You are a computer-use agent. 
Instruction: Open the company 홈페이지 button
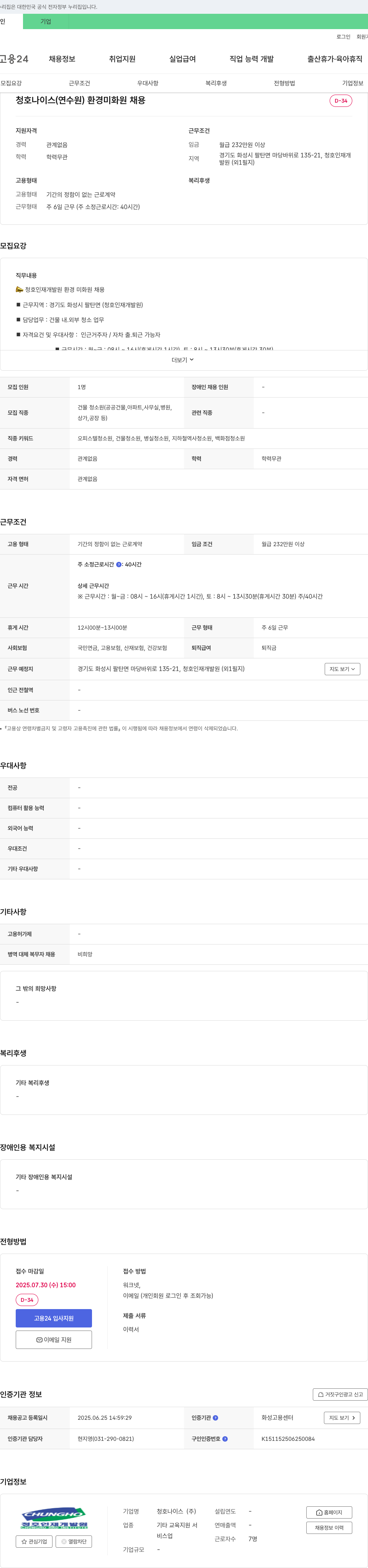(329, 1512)
